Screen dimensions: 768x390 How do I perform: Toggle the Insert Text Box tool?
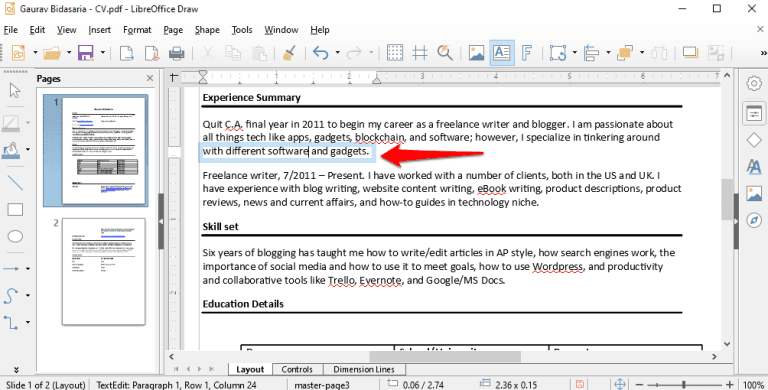[x=502, y=53]
